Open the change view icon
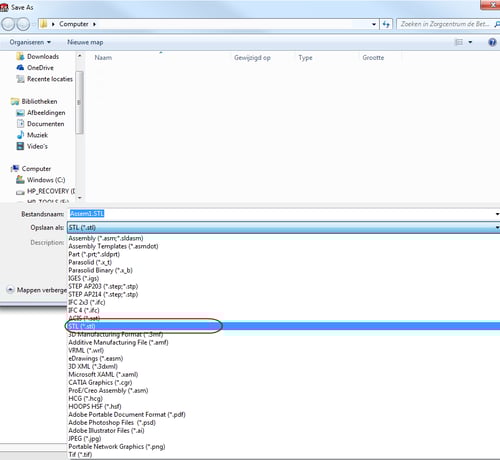500x460 pixels. coord(459,42)
